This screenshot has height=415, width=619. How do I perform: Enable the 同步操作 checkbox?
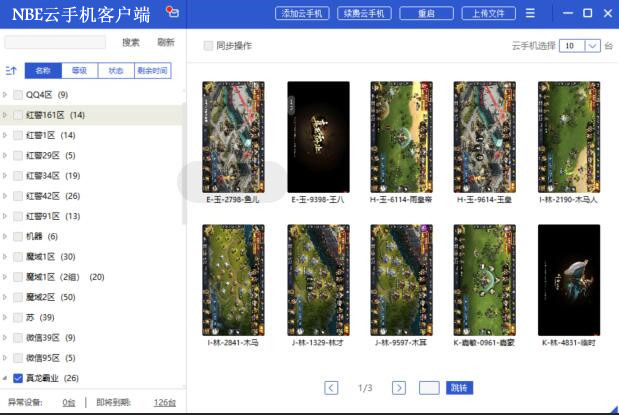[x=208, y=46]
